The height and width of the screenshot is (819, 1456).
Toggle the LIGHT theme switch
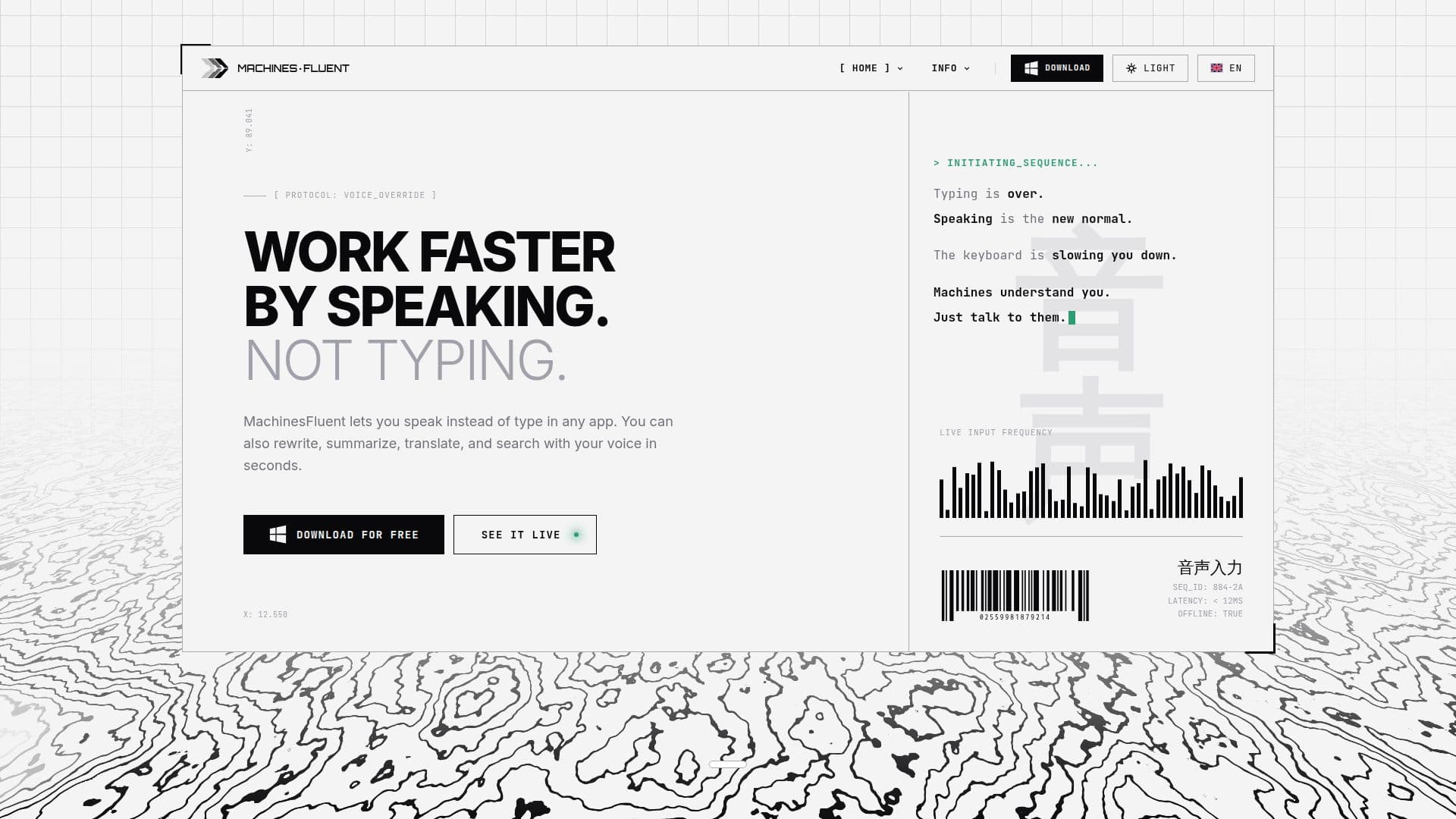[x=1150, y=68]
